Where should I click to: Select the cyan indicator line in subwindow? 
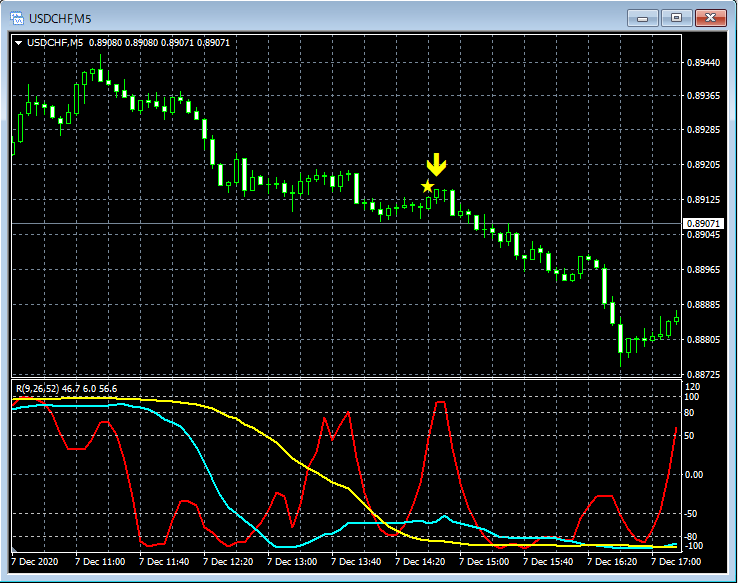click(220, 490)
